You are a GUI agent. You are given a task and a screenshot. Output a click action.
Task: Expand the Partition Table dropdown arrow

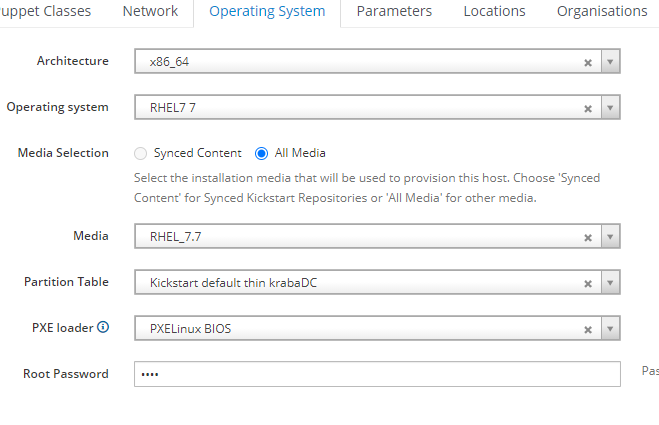610,282
